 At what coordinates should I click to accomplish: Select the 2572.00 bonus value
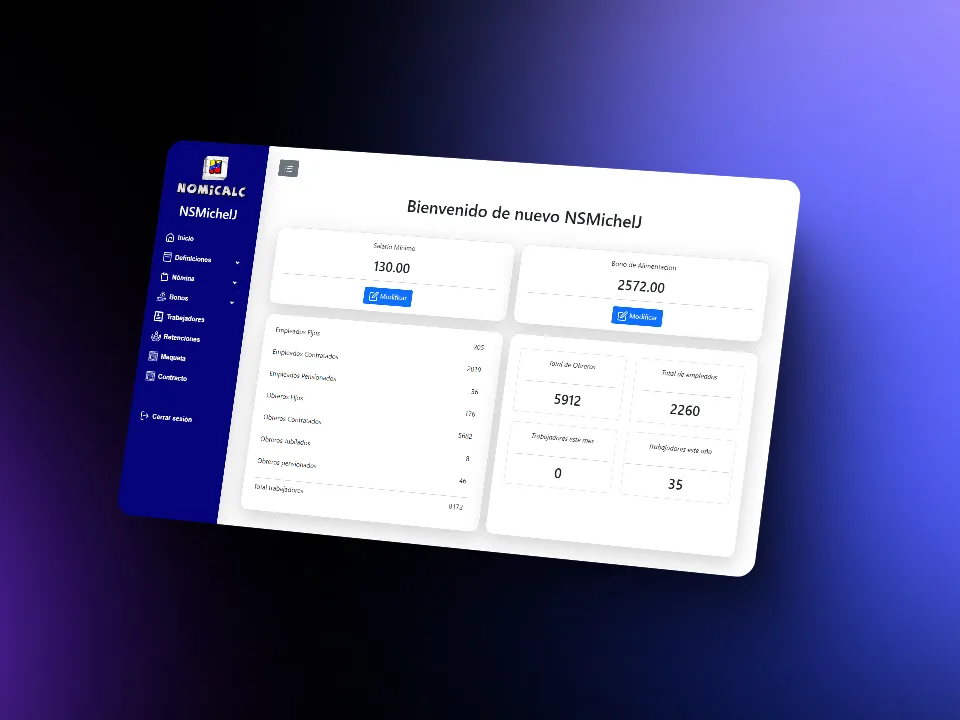tap(641, 287)
